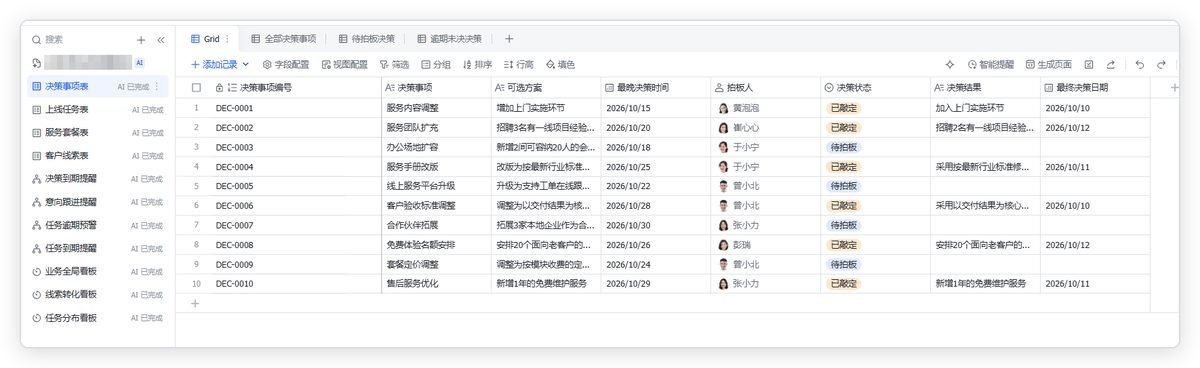
Task: Open the 排序 sort tool
Action: point(477,64)
